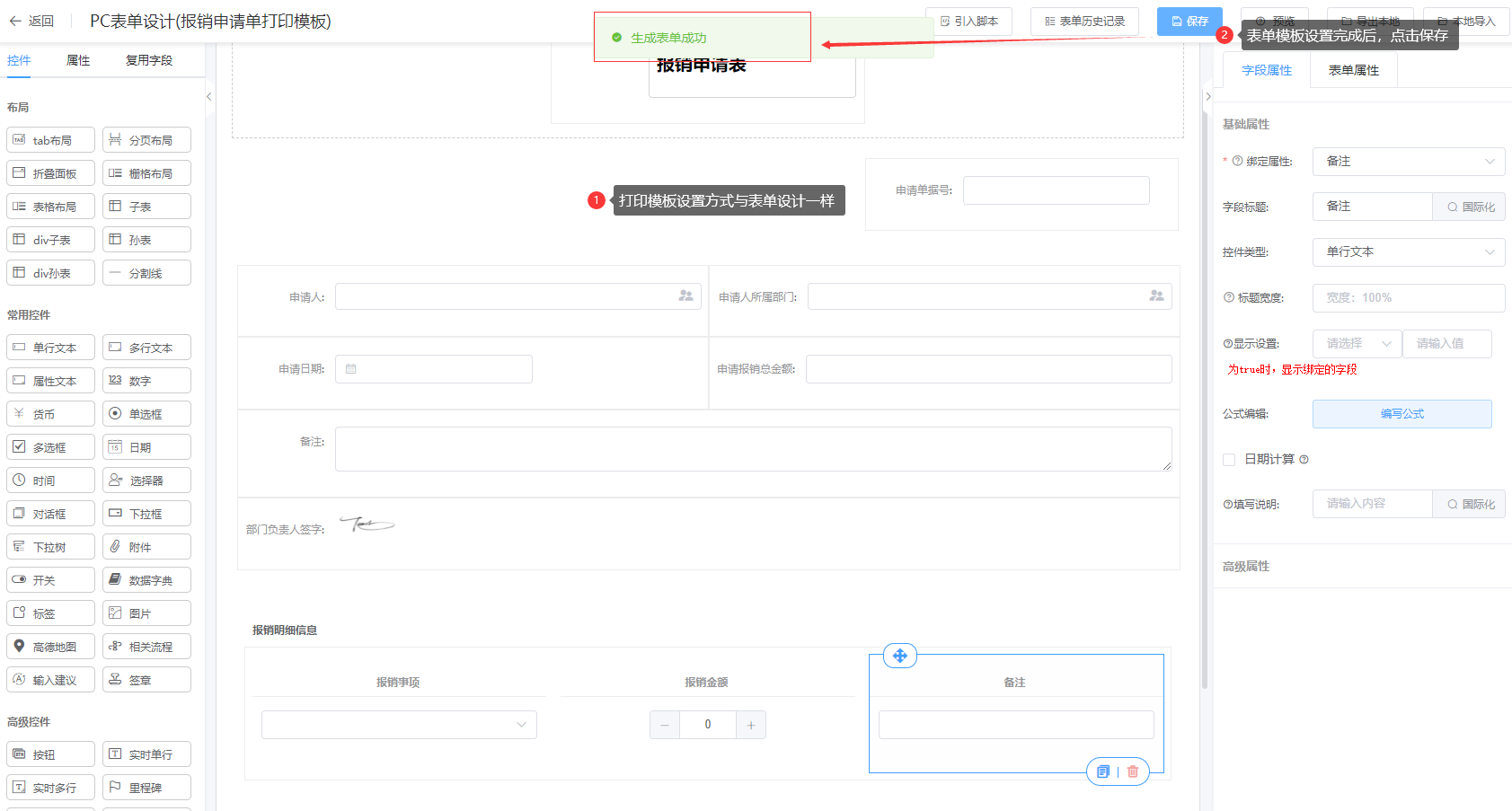1512x811 pixels.
Task: Add the 实时多行 control
Action: point(50,788)
